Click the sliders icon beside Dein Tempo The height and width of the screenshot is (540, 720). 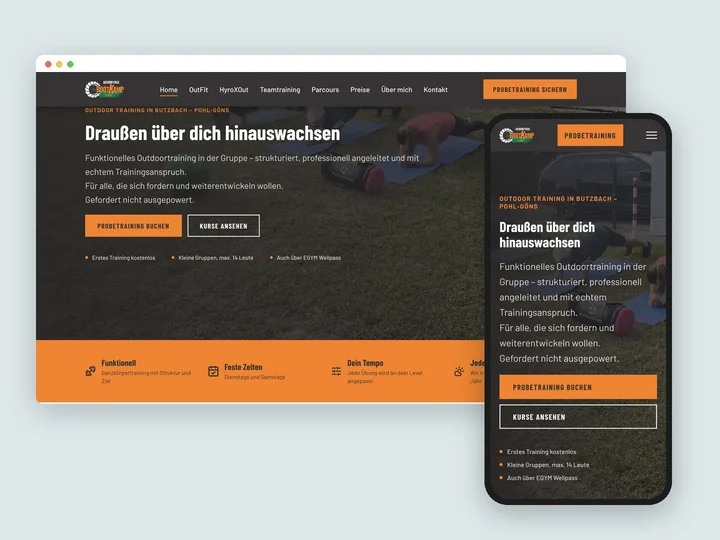coord(336,371)
